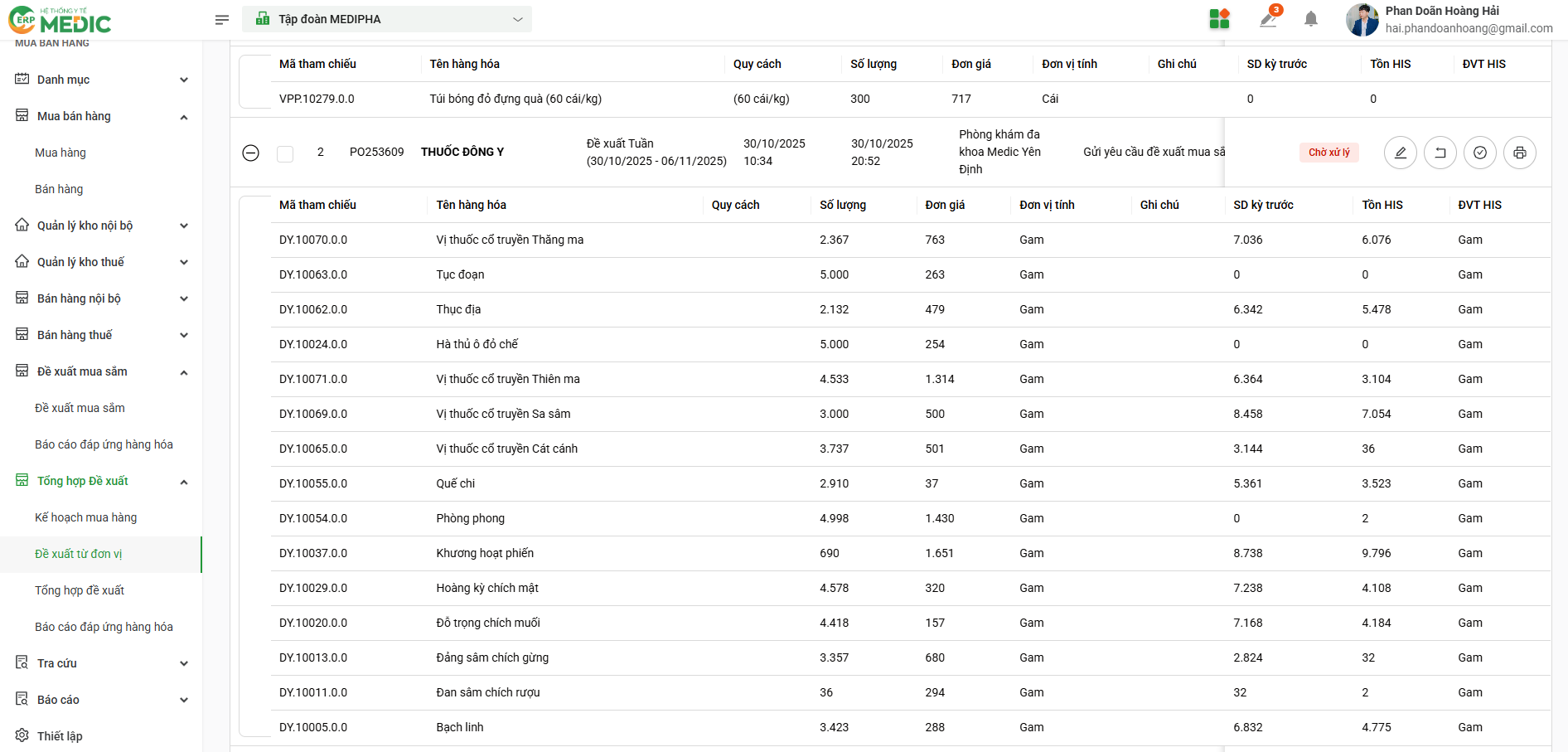Click the Thiết lập settings menu
Screen dimensions: 1568x752
tap(60, 736)
